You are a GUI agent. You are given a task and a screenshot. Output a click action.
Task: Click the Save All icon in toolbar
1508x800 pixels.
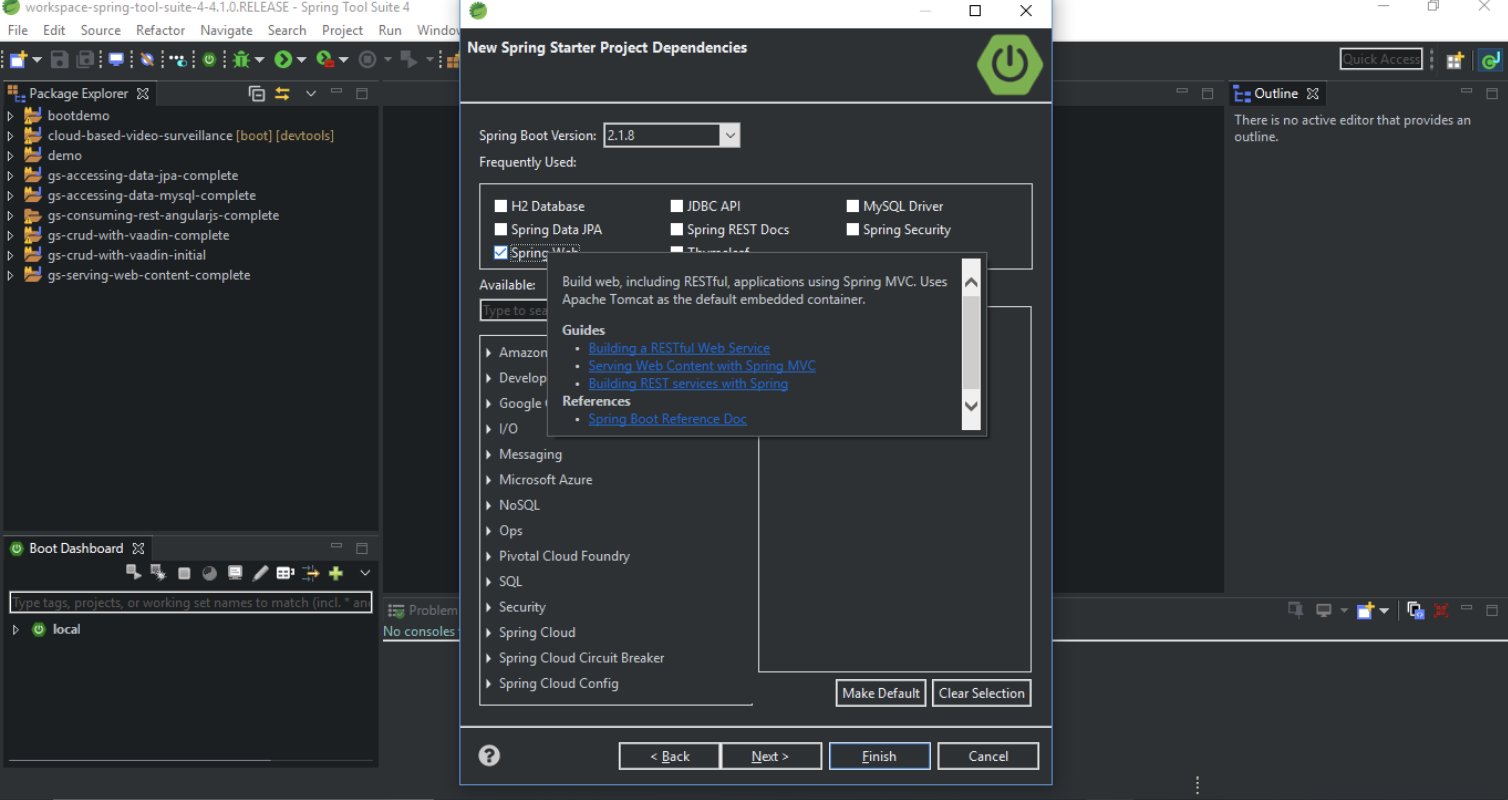click(86, 60)
